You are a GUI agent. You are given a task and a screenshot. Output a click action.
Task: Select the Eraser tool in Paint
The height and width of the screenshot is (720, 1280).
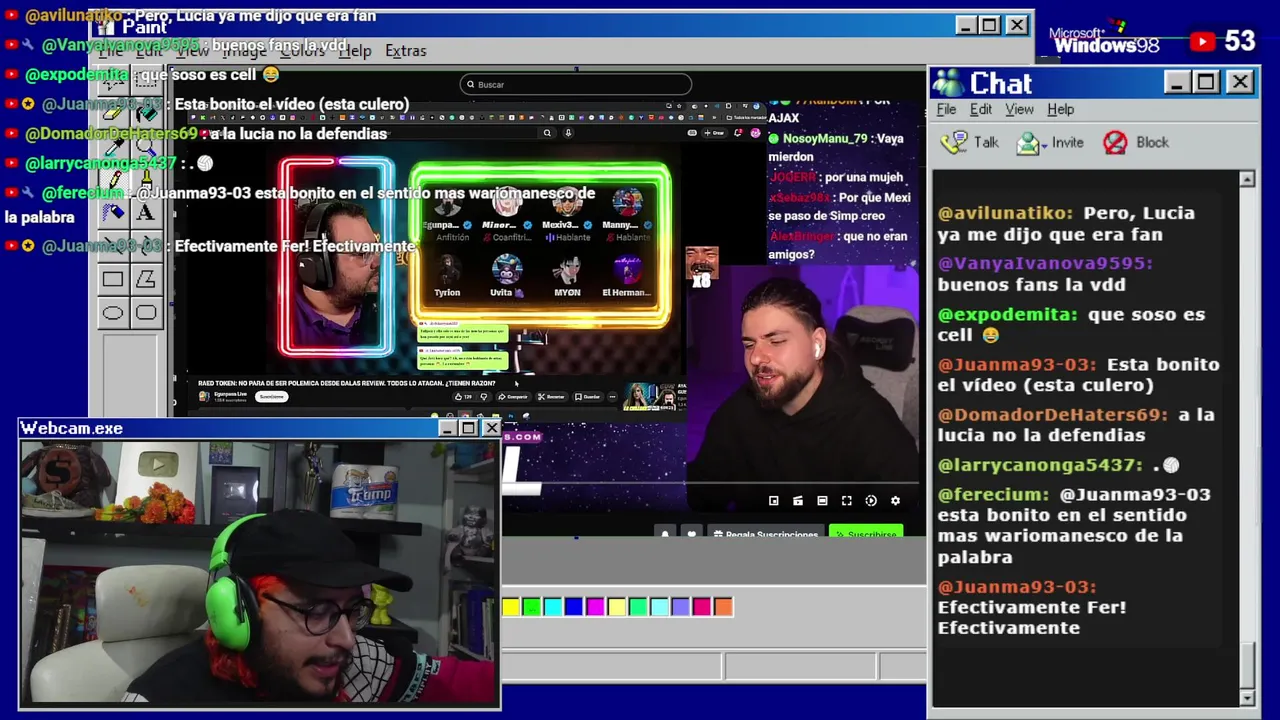click(113, 112)
